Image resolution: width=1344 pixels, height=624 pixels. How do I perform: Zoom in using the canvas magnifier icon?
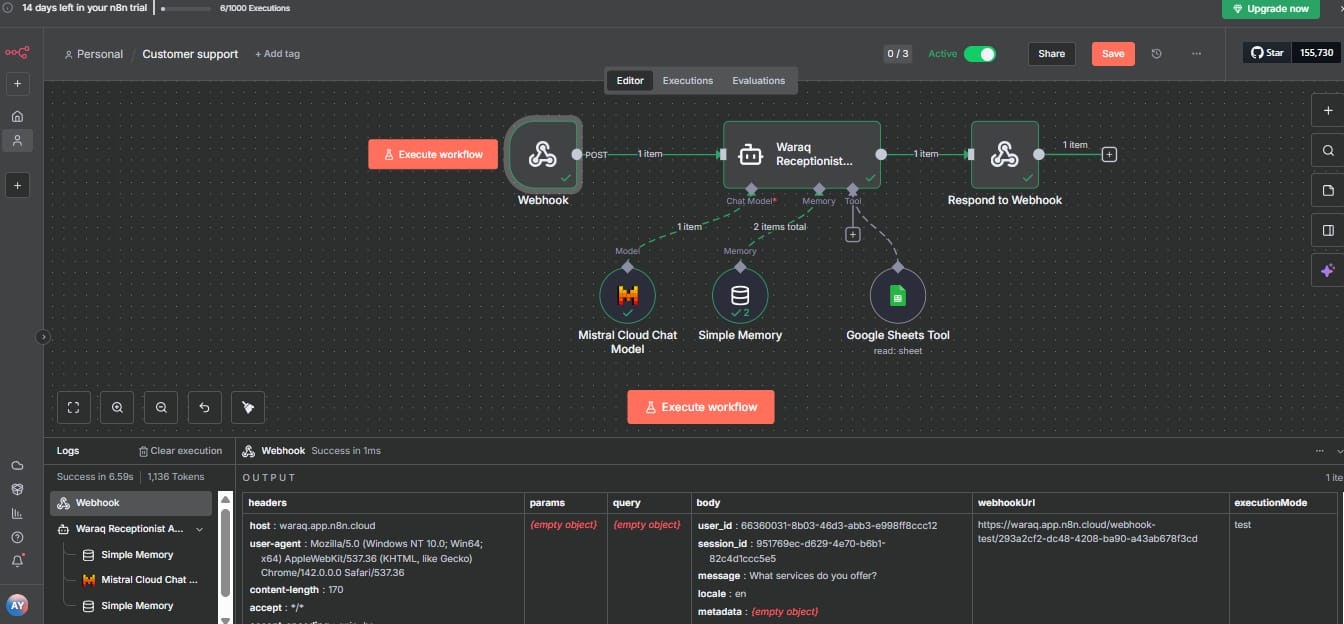pyautogui.click(x=117, y=407)
